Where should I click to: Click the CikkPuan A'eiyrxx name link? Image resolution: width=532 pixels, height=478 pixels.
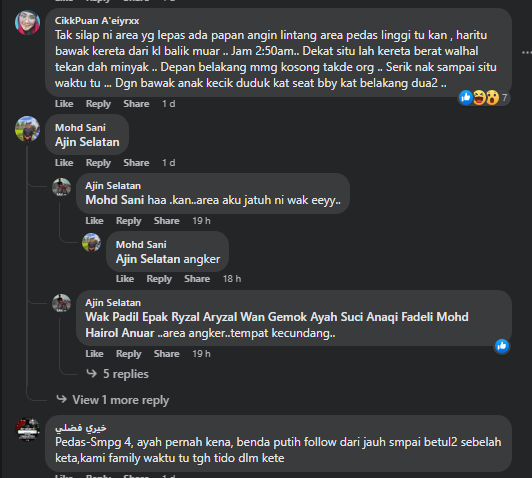tap(97, 21)
